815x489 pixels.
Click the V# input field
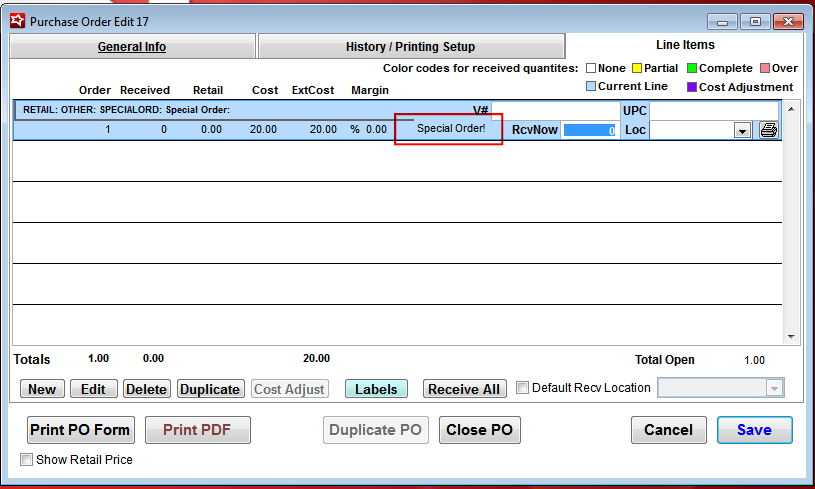(x=556, y=110)
